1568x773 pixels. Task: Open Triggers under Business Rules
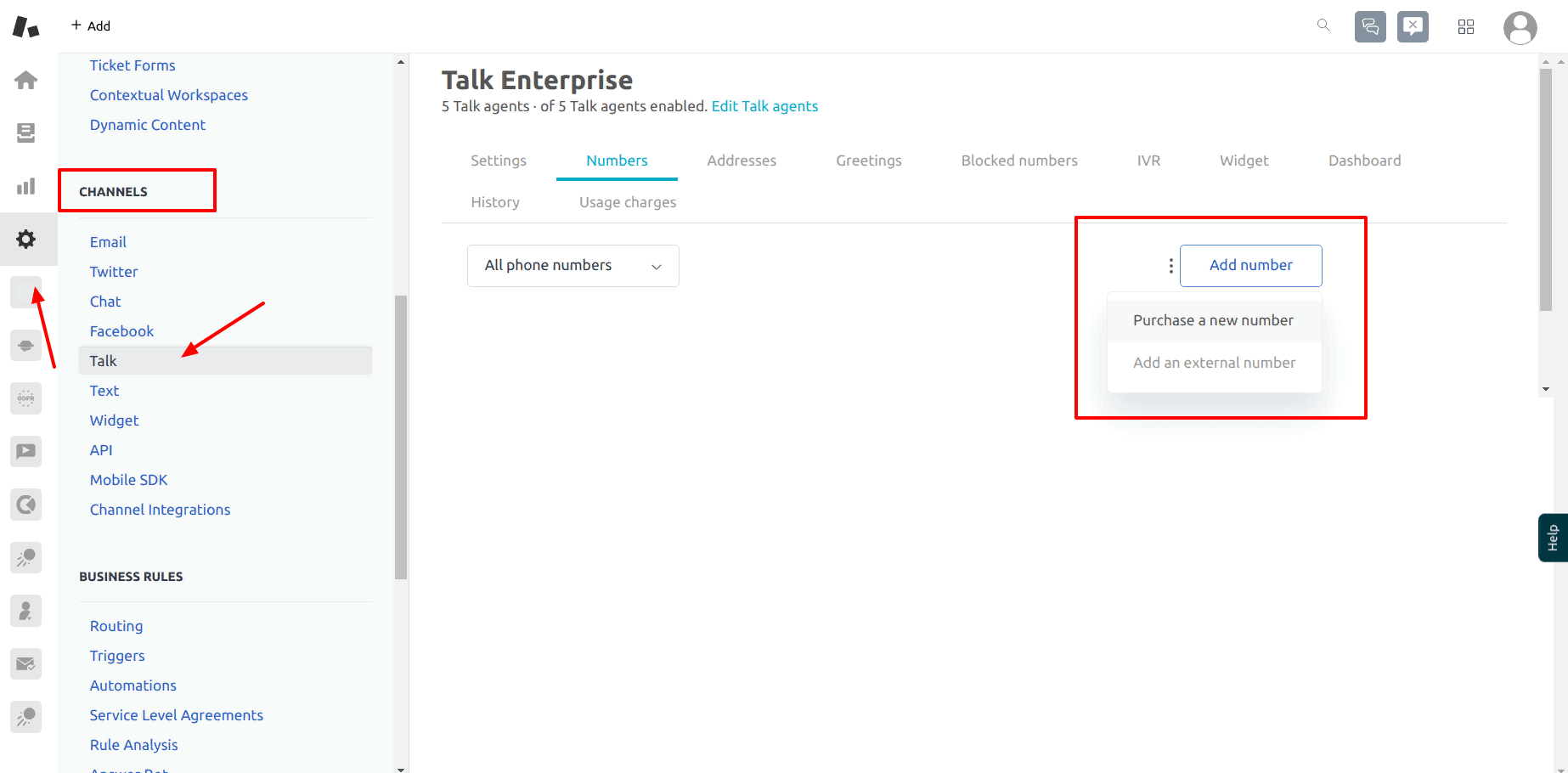click(x=117, y=656)
